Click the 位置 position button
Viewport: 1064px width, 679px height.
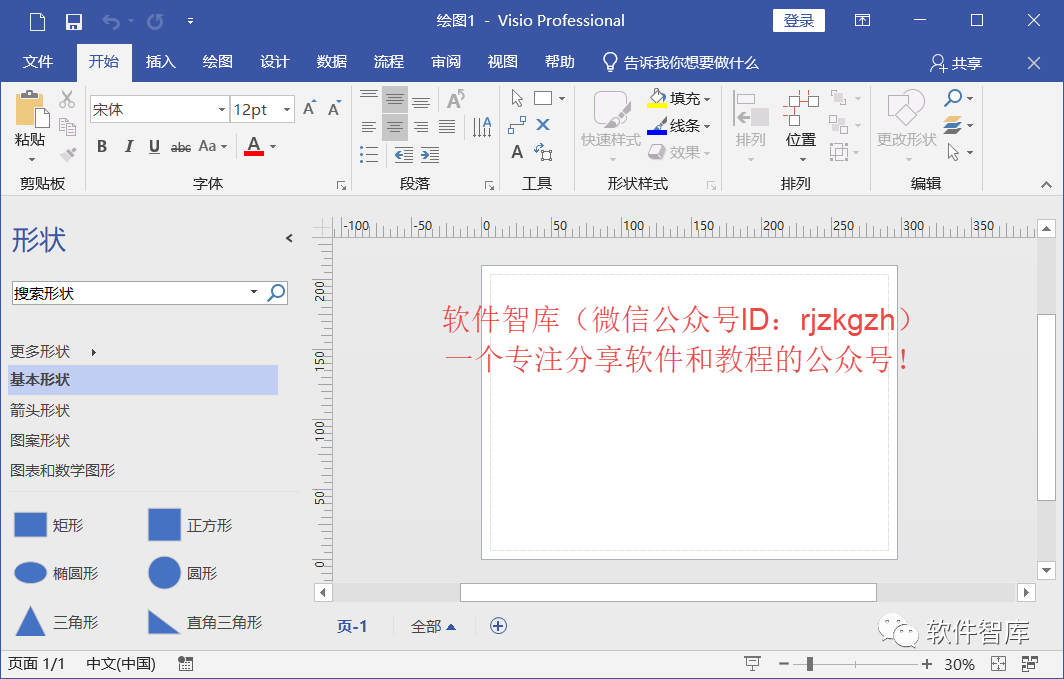[801, 127]
